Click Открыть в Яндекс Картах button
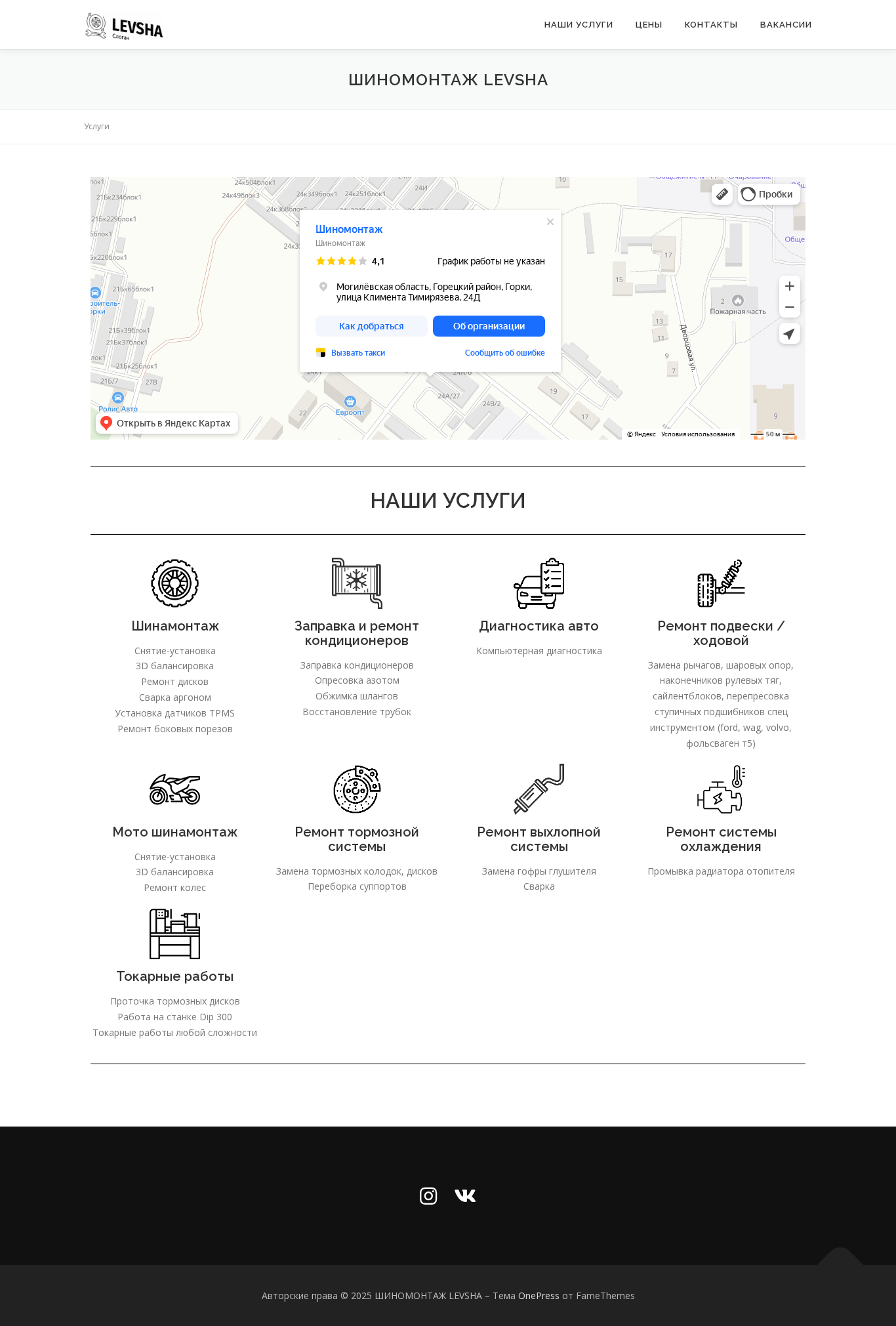The height and width of the screenshot is (1326, 896). 167,423
